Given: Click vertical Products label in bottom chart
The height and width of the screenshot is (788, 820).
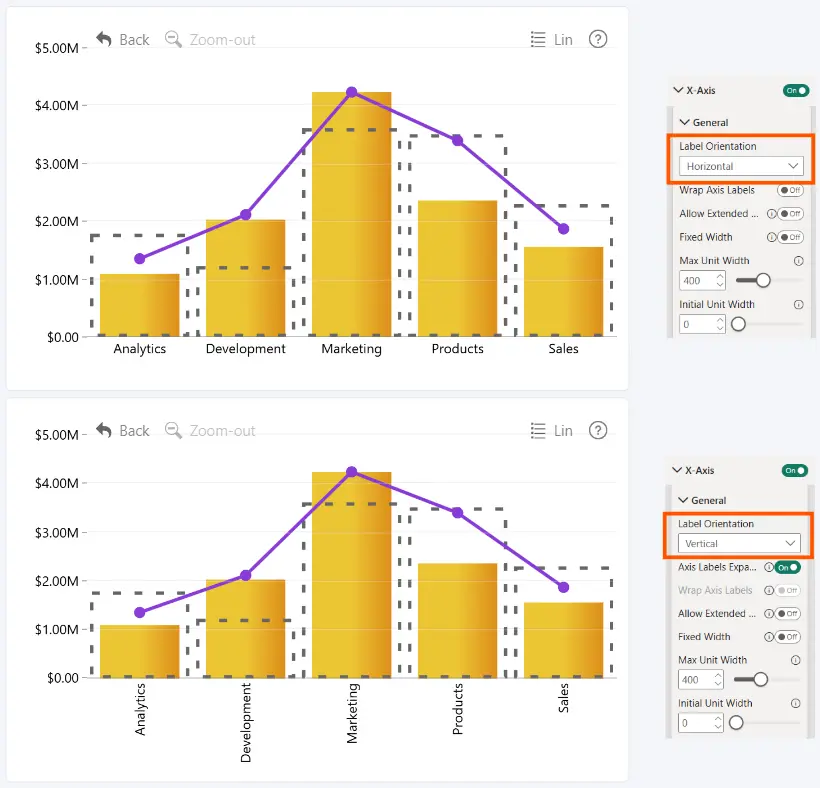Looking at the screenshot, I should point(458,709).
